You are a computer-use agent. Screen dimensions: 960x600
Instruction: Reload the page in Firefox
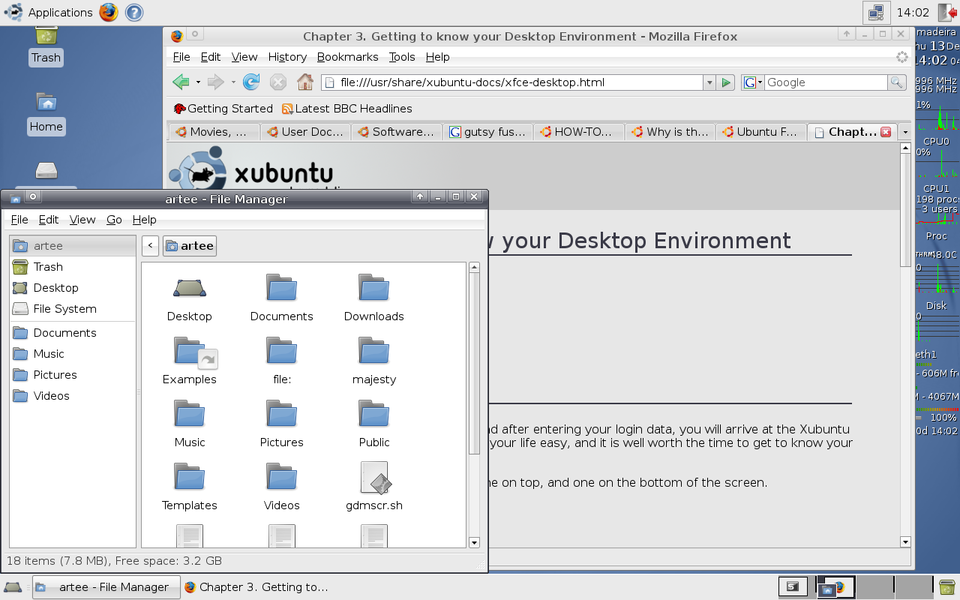click(251, 81)
